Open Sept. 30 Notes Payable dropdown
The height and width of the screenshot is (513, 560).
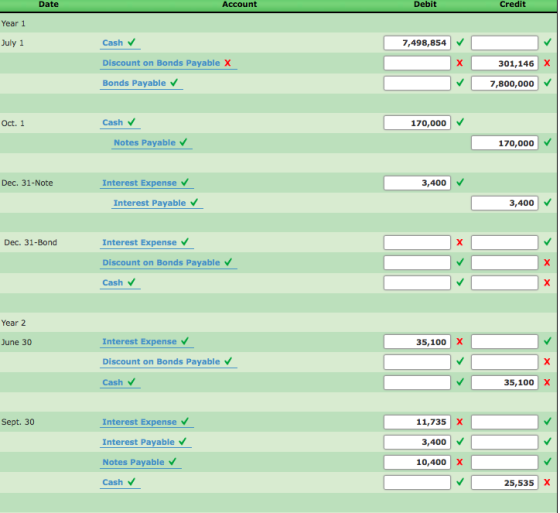click(141, 462)
